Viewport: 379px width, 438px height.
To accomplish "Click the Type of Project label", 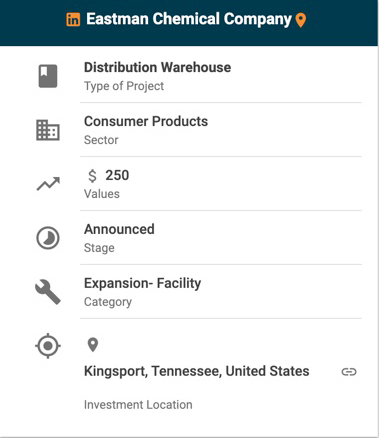I will pos(124,86).
